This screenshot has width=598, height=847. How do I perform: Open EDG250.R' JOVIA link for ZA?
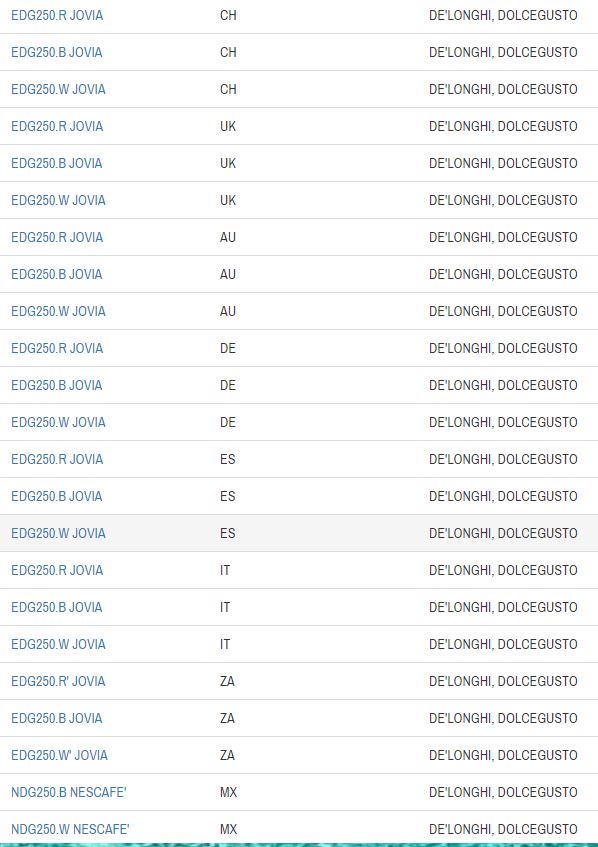tap(58, 681)
